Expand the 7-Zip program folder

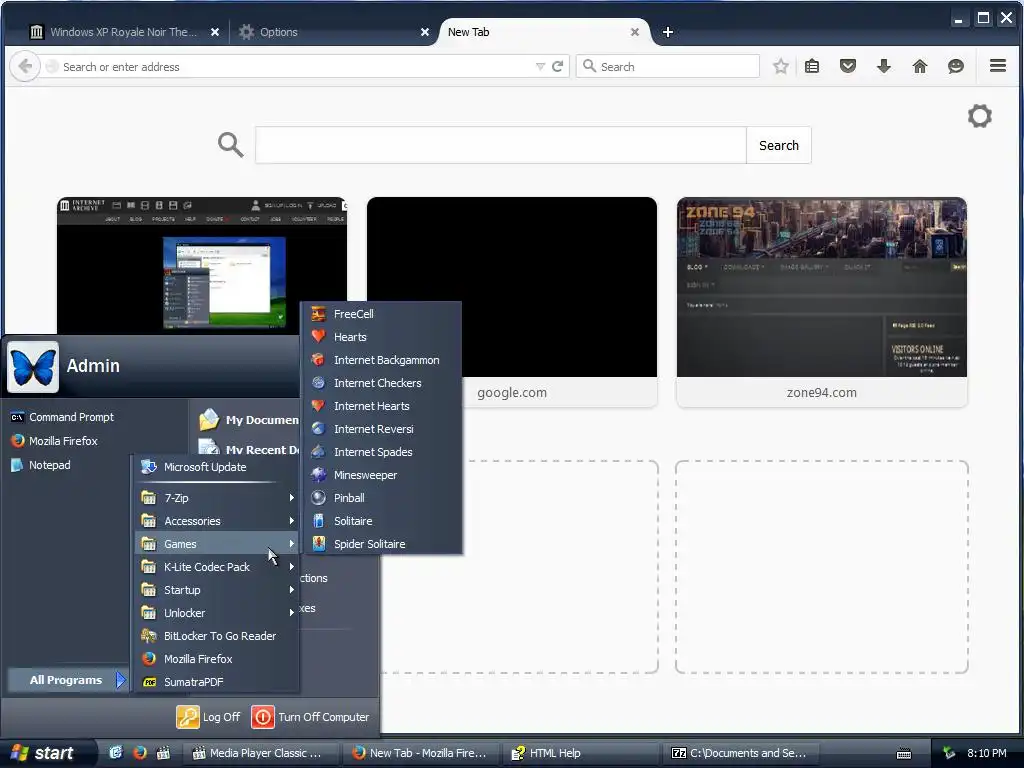216,498
